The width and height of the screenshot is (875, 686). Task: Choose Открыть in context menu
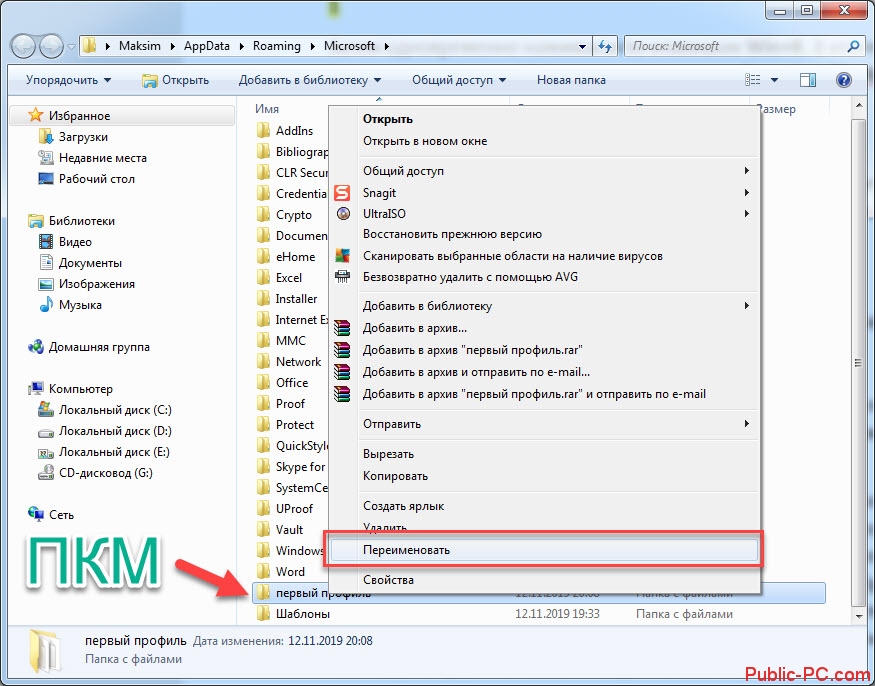coord(545,119)
